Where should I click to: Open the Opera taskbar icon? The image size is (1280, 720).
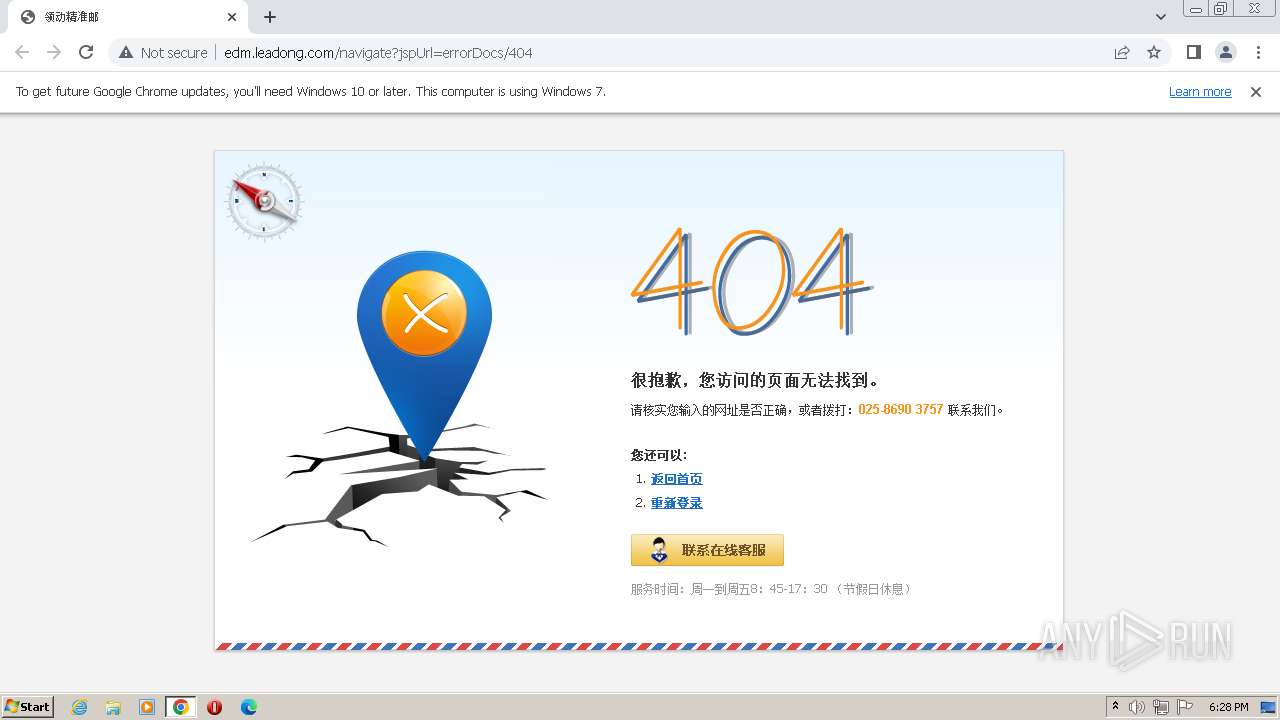point(214,707)
